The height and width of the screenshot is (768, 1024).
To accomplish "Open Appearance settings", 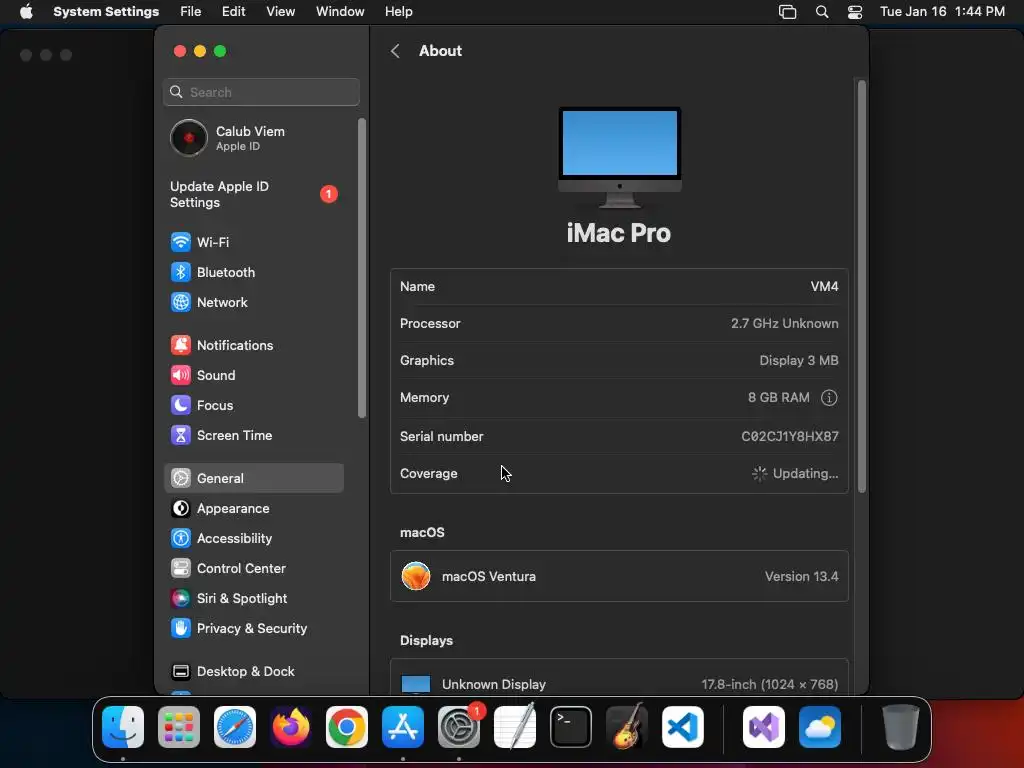I will 253,508.
